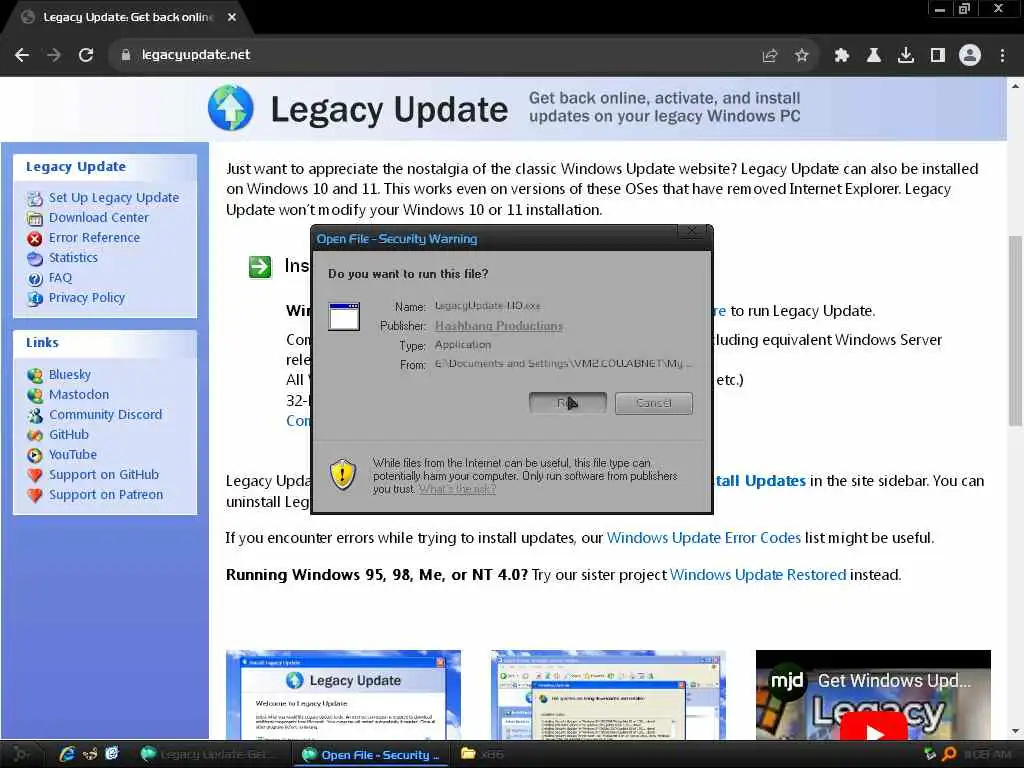Open the browser downloads icon

[905, 56]
